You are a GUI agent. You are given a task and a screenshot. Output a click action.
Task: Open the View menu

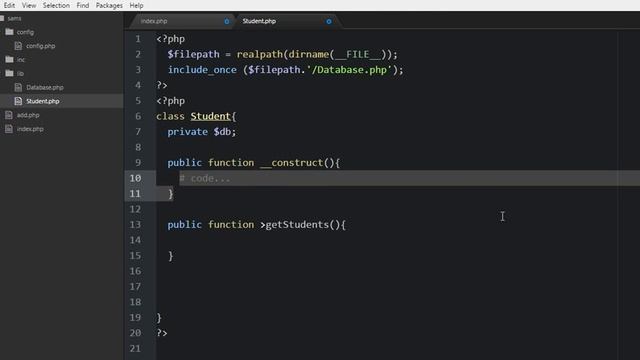coord(29,5)
